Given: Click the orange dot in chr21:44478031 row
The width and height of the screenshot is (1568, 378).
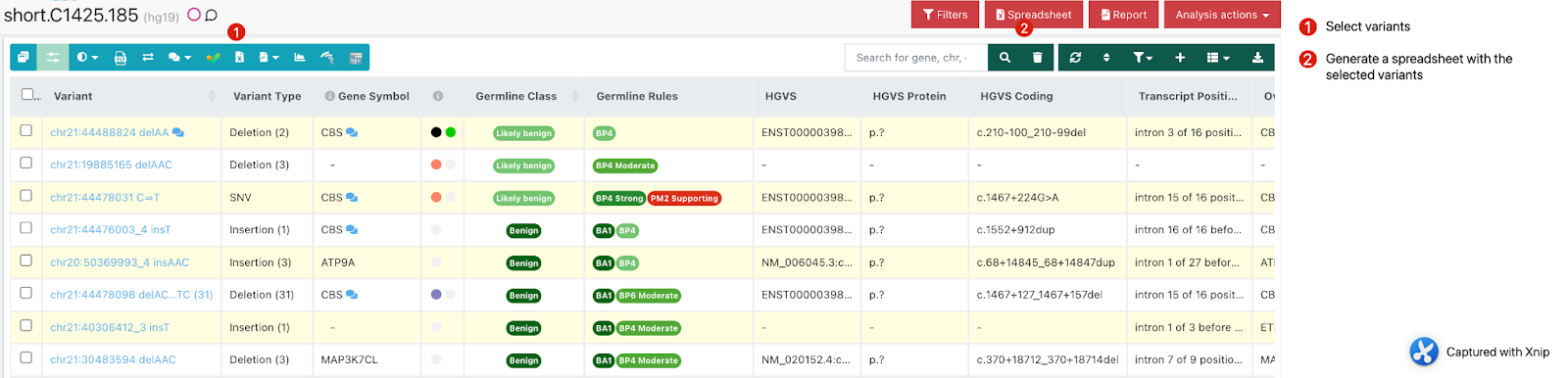Looking at the screenshot, I should click(436, 197).
